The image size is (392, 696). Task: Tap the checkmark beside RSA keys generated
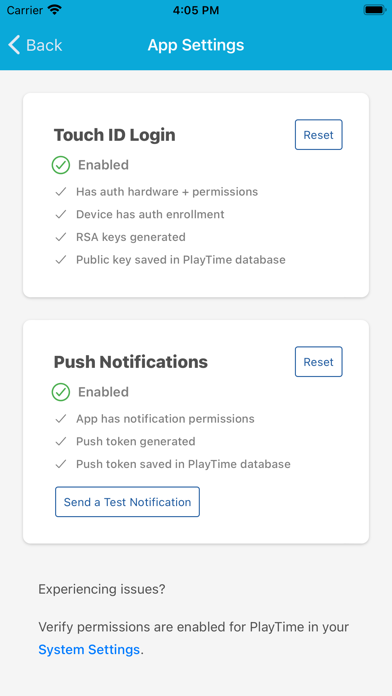click(x=61, y=237)
